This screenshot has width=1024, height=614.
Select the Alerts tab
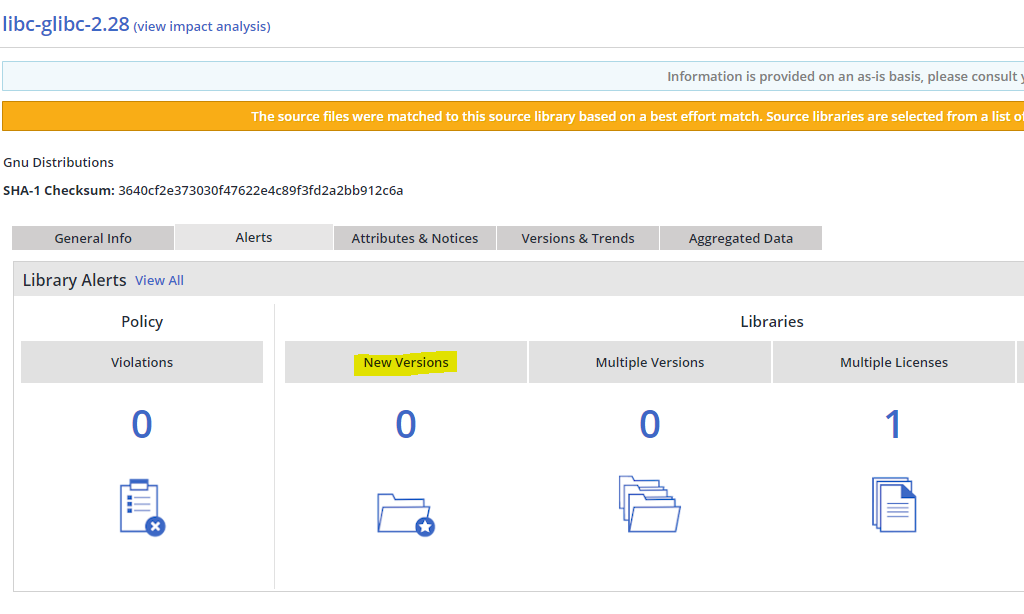(x=254, y=237)
